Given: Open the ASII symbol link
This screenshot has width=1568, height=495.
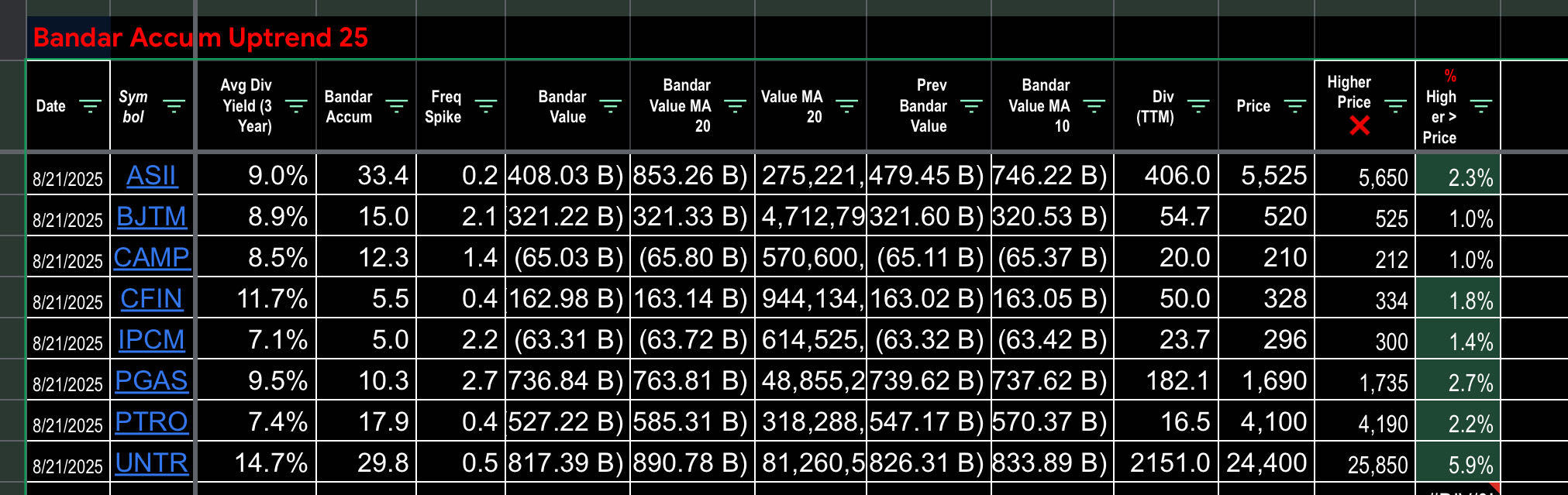Looking at the screenshot, I should click(x=151, y=176).
